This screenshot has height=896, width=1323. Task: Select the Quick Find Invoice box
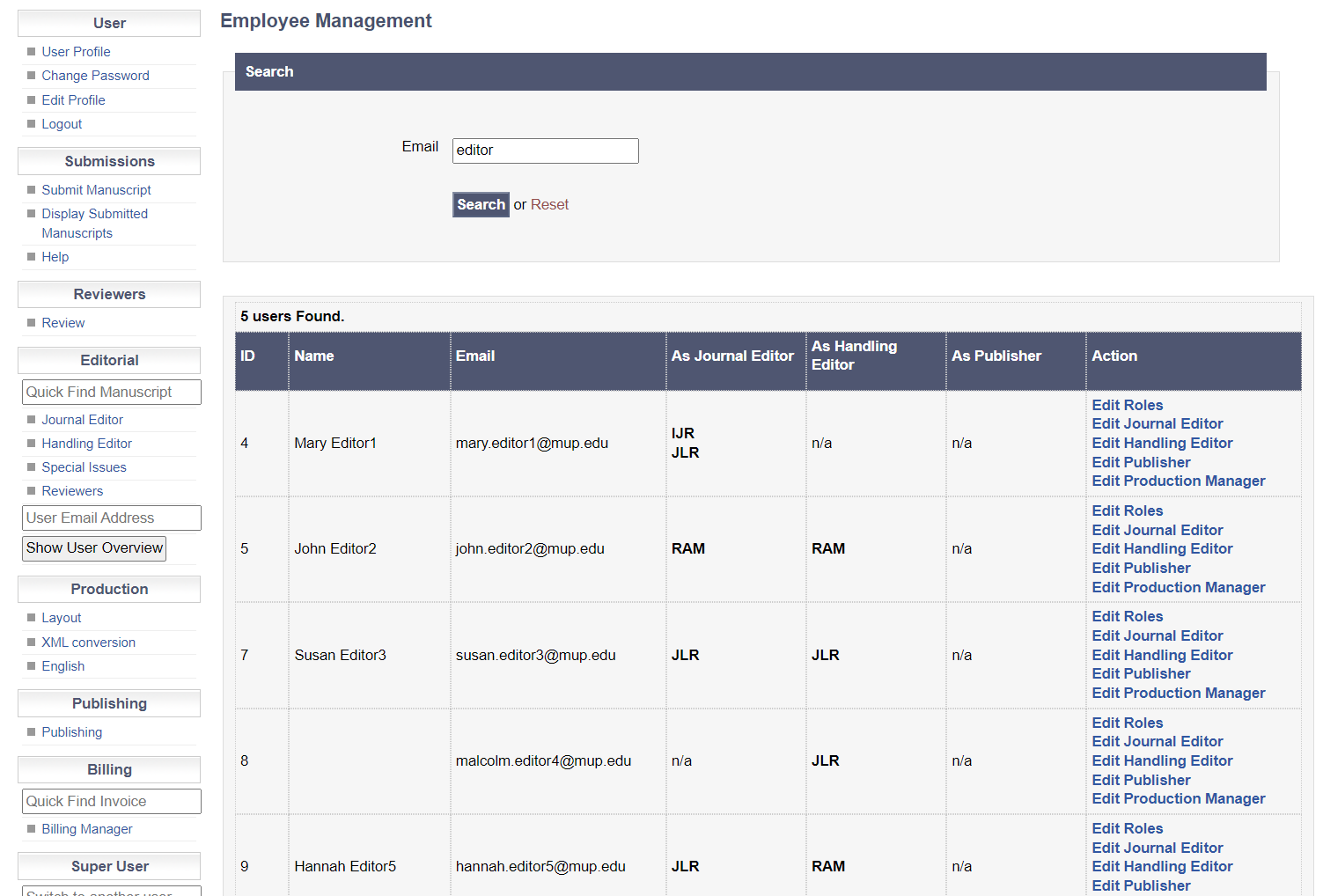111,801
